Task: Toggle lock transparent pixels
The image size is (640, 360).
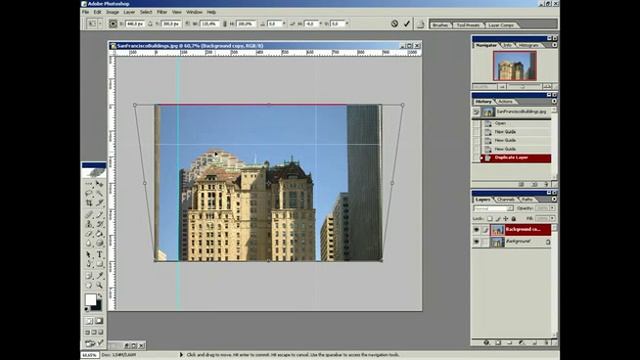Action: coord(490,219)
